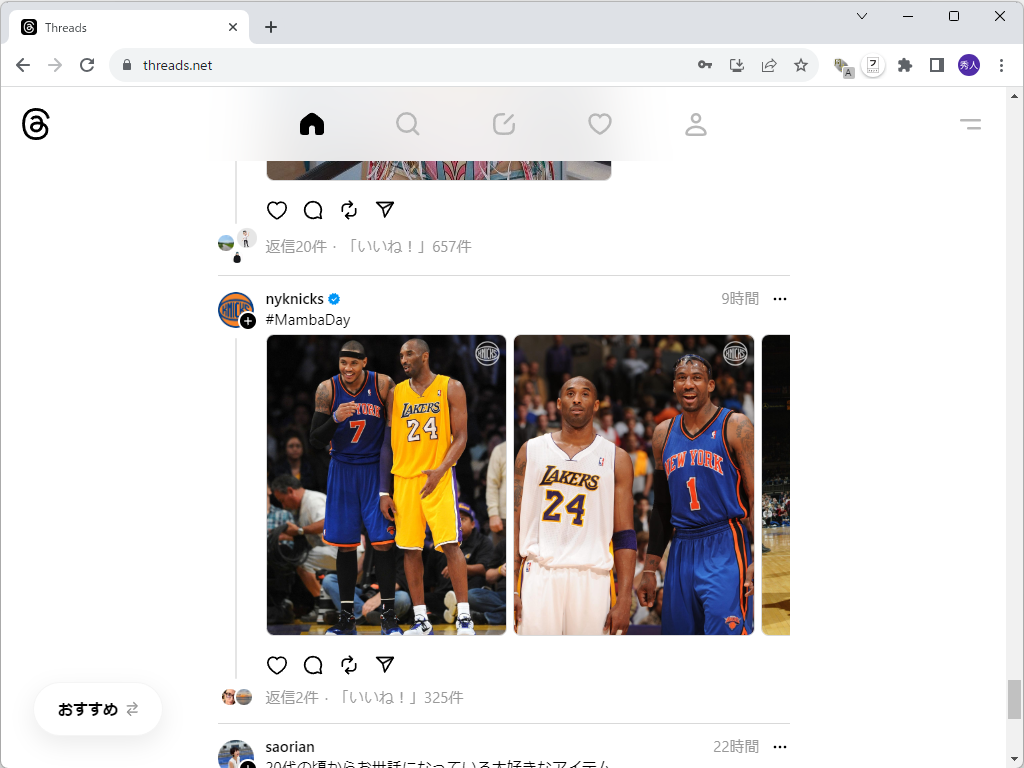
Task: Like the top visible post
Action: [x=277, y=210]
